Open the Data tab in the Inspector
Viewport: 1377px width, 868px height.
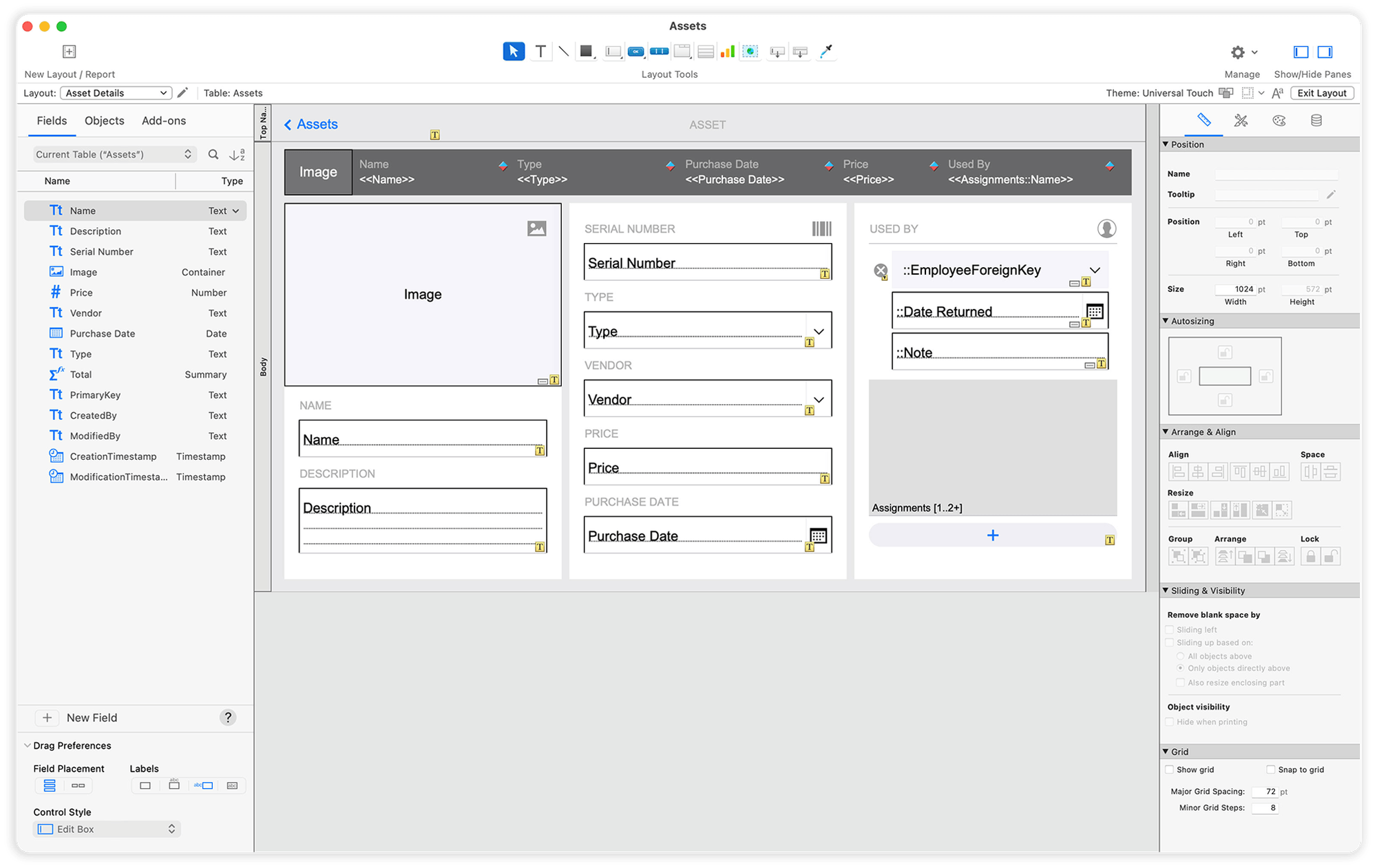(1317, 120)
